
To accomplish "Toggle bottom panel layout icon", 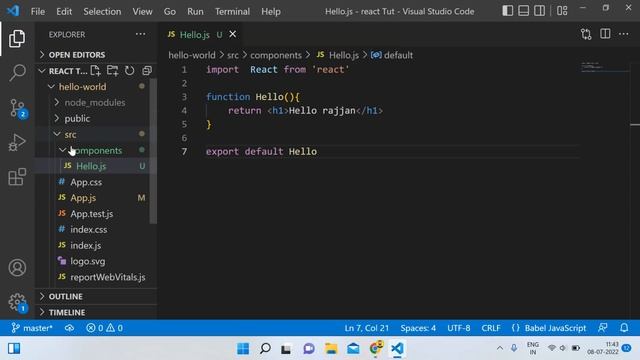I will click(523, 11).
